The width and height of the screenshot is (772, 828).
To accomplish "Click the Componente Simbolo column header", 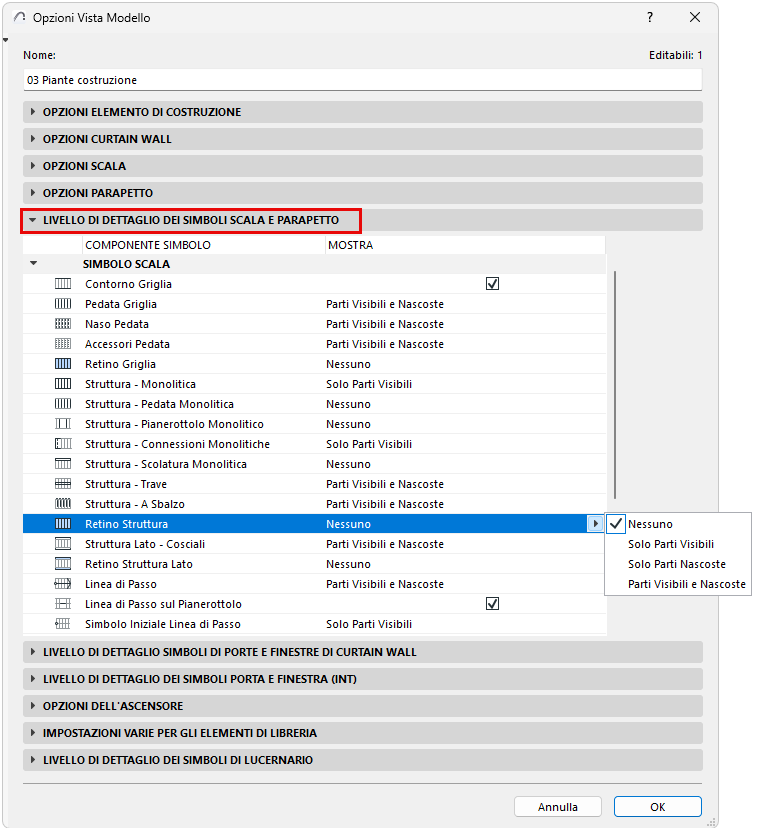I will 204,245.
